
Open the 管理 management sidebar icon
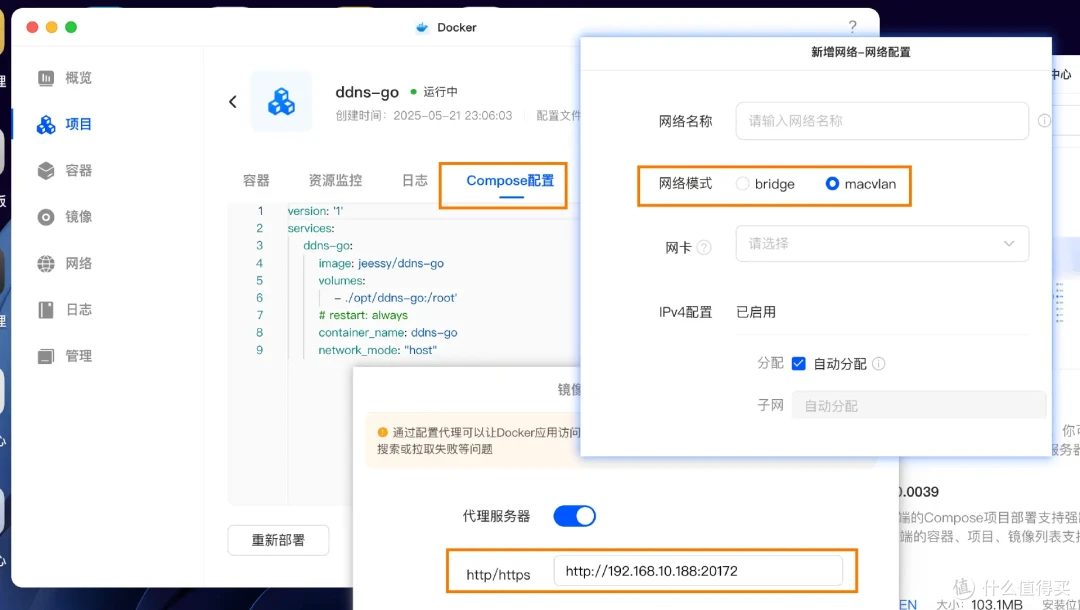click(x=46, y=356)
